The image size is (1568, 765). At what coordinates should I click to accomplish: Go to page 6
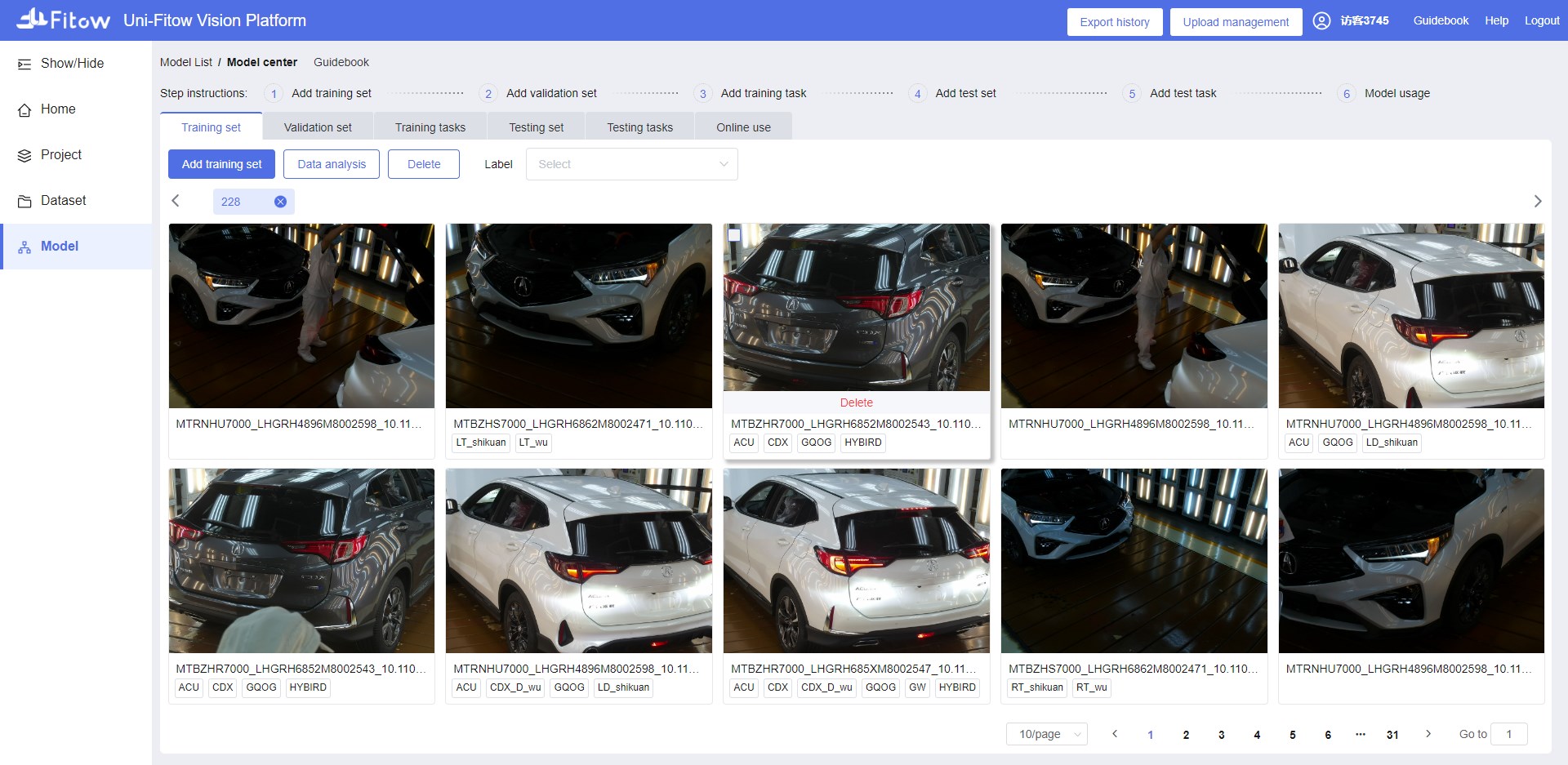1328,734
